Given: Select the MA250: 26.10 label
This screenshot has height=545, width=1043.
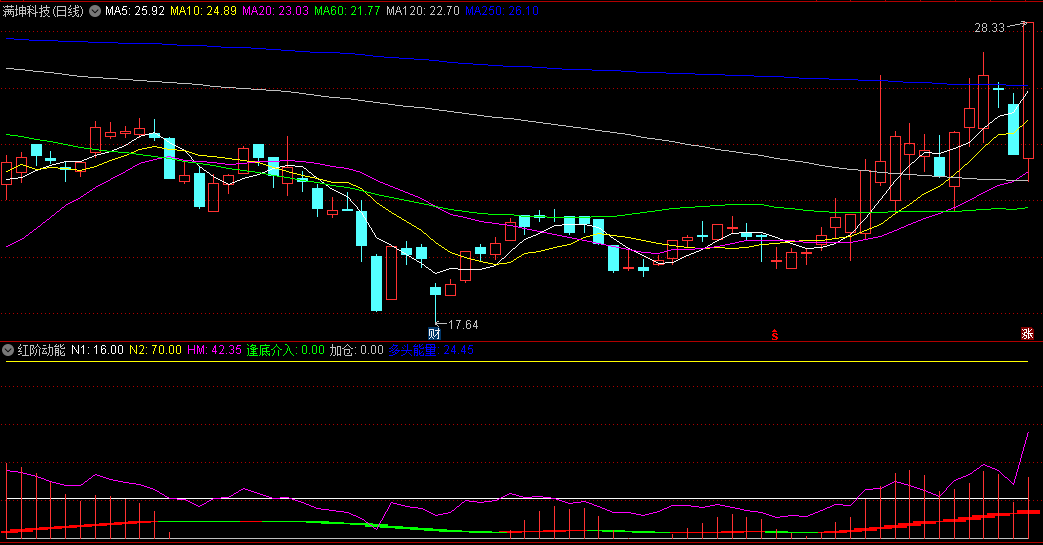Looking at the screenshot, I should point(502,11).
